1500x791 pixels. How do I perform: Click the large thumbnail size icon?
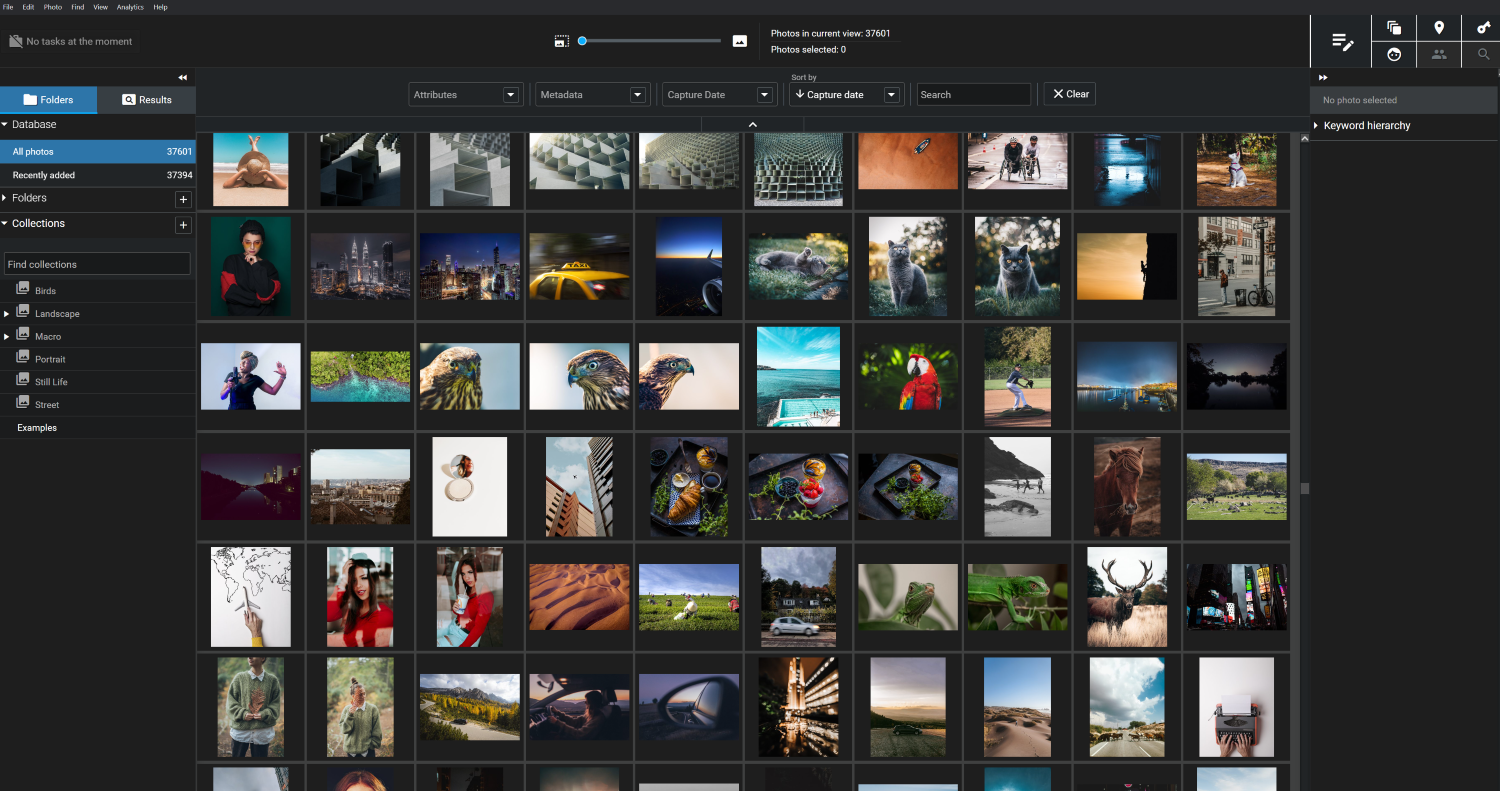tap(740, 41)
